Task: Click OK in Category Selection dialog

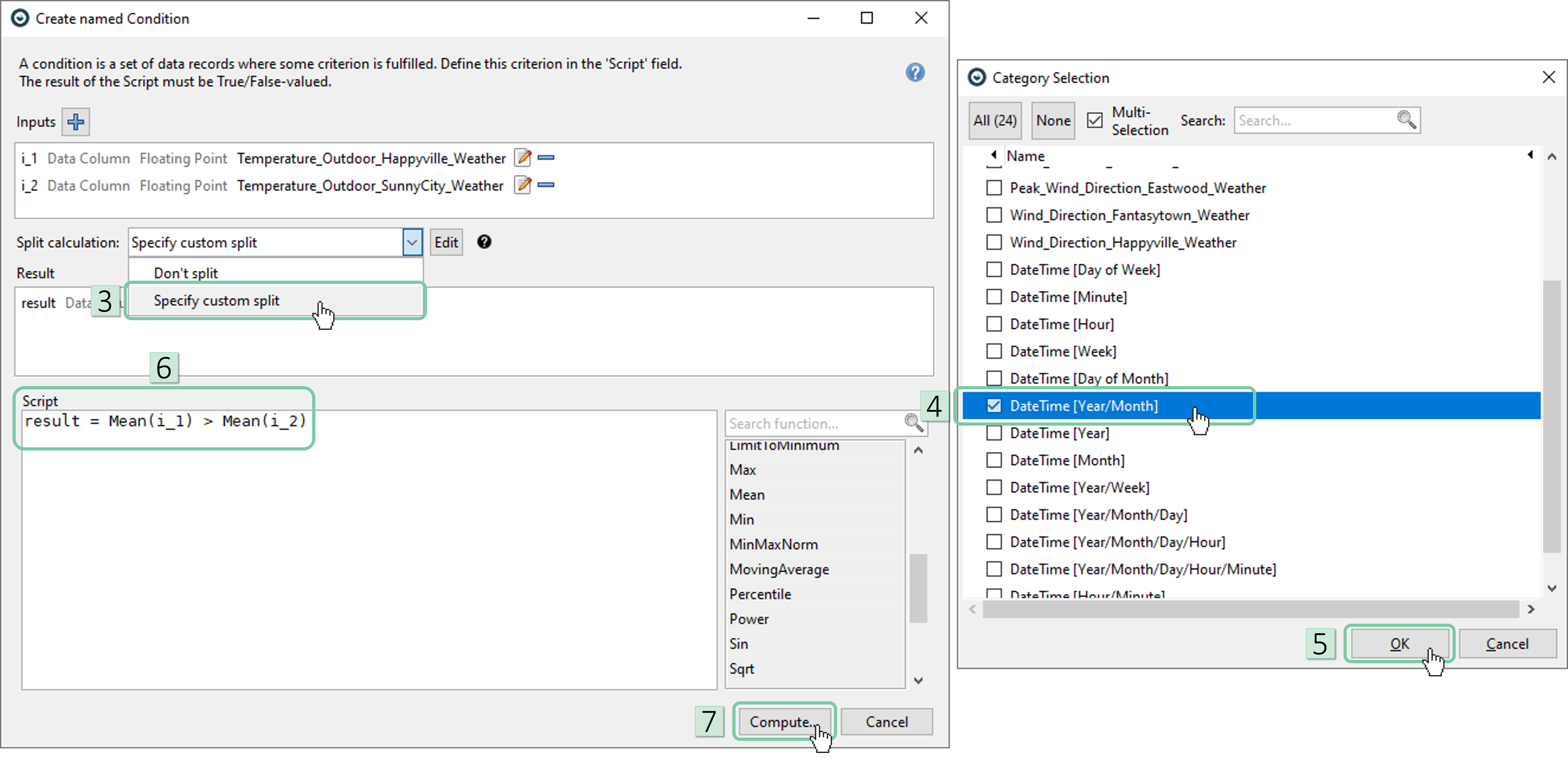Action: (1399, 644)
